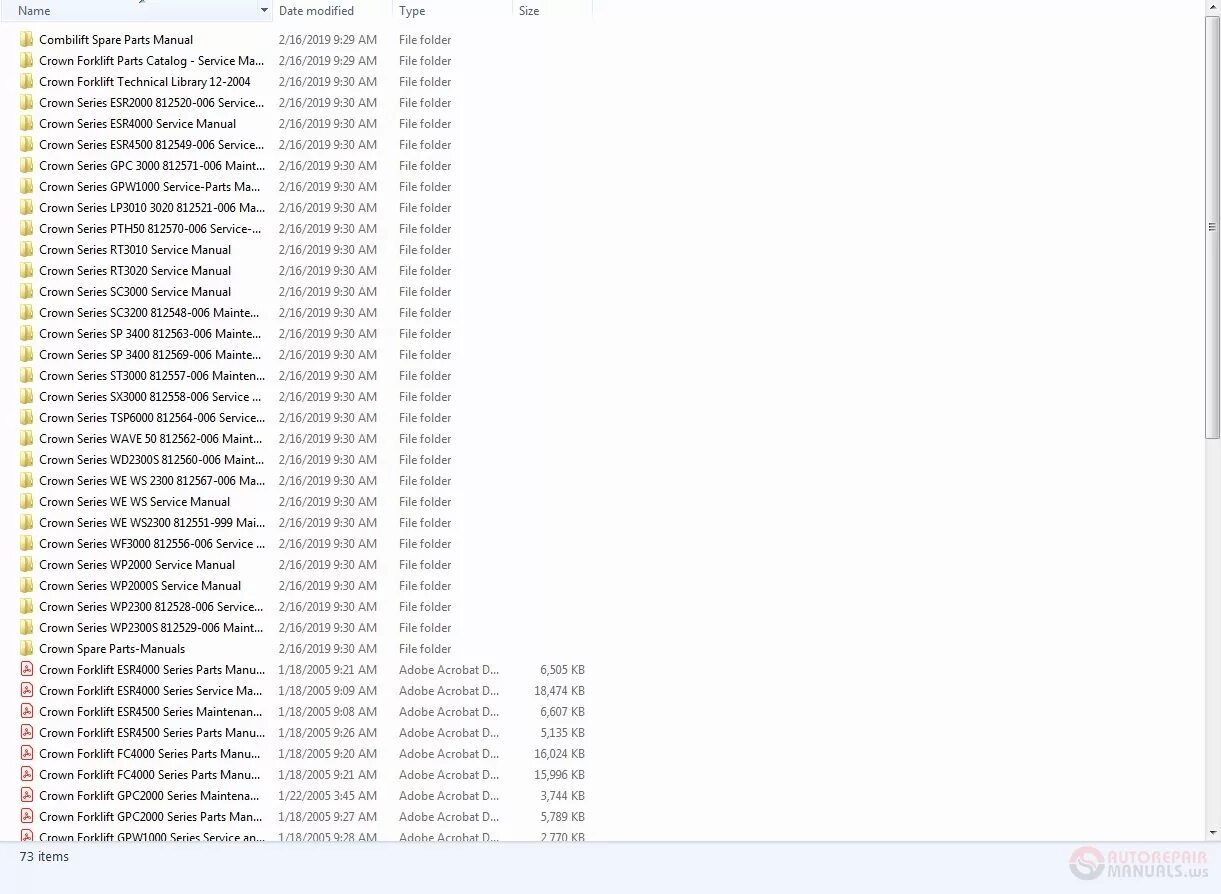Image resolution: width=1221 pixels, height=894 pixels.
Task: Sort files by Date modified column
Action: click(316, 11)
